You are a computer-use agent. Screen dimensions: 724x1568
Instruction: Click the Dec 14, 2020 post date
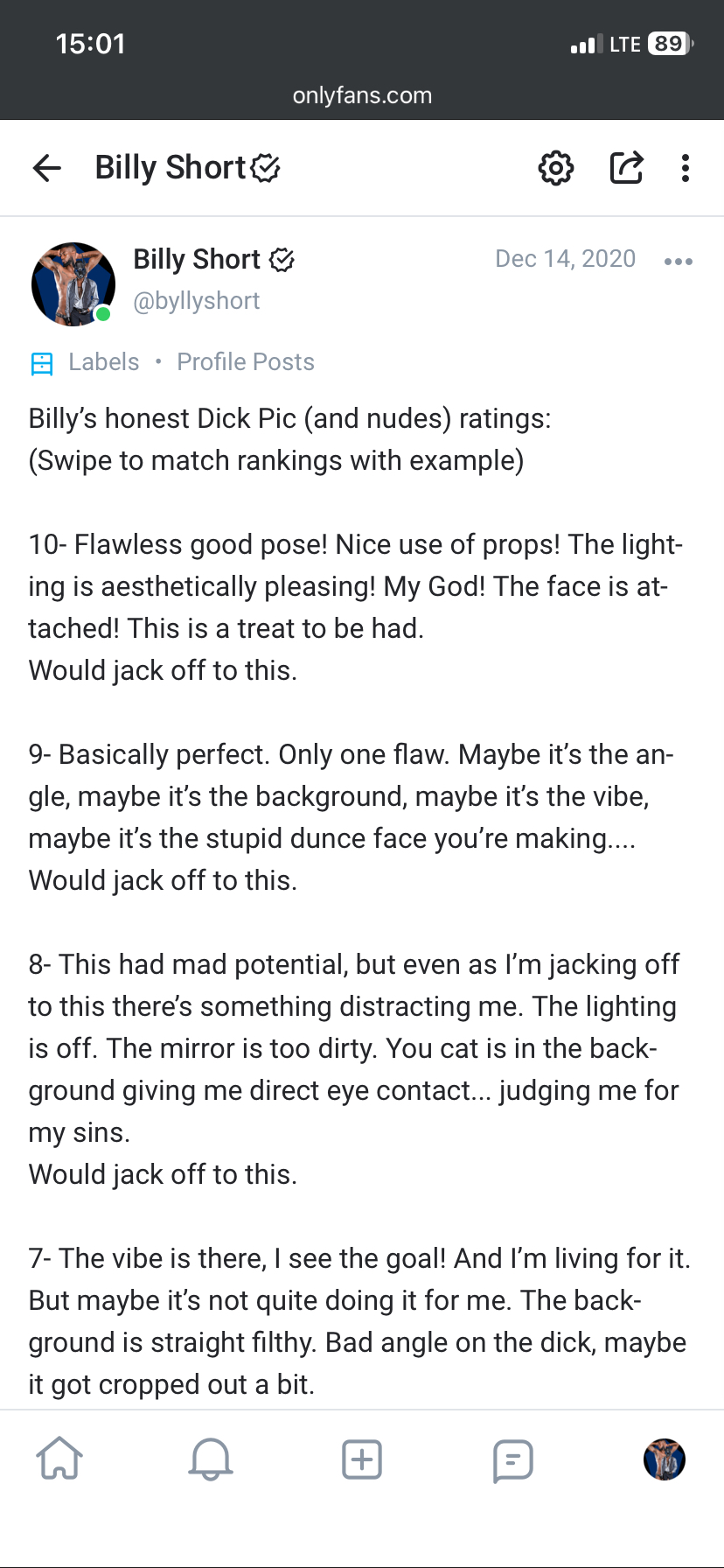565,259
